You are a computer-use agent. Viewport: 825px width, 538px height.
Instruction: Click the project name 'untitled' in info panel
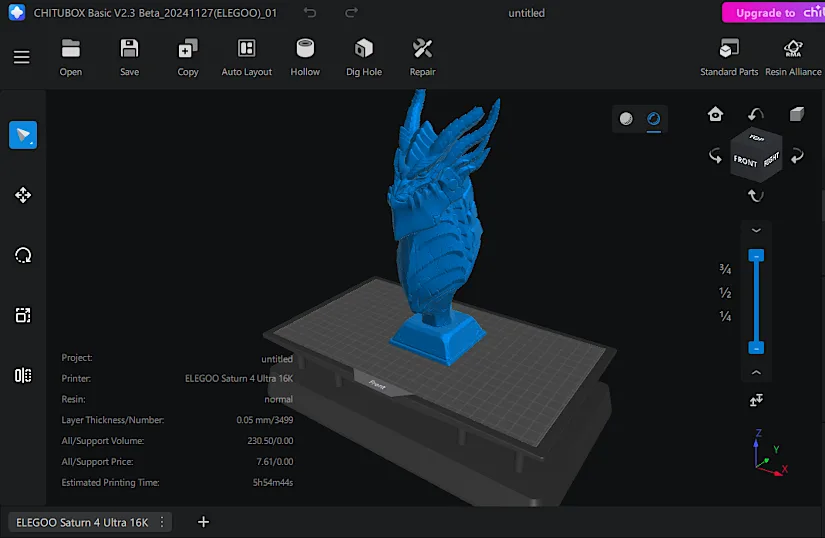pos(277,359)
